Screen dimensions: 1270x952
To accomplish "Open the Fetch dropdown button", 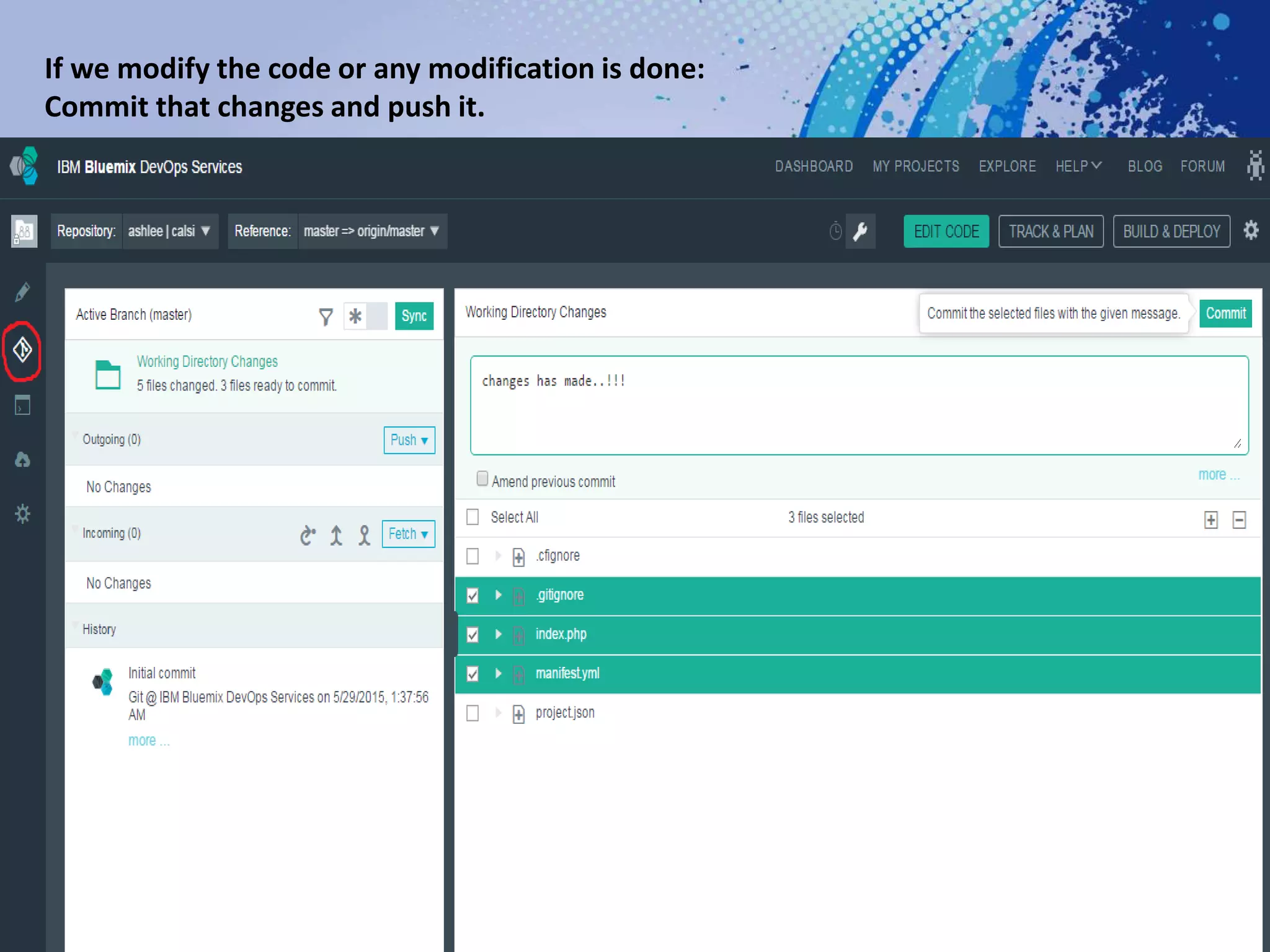I will click(x=408, y=534).
